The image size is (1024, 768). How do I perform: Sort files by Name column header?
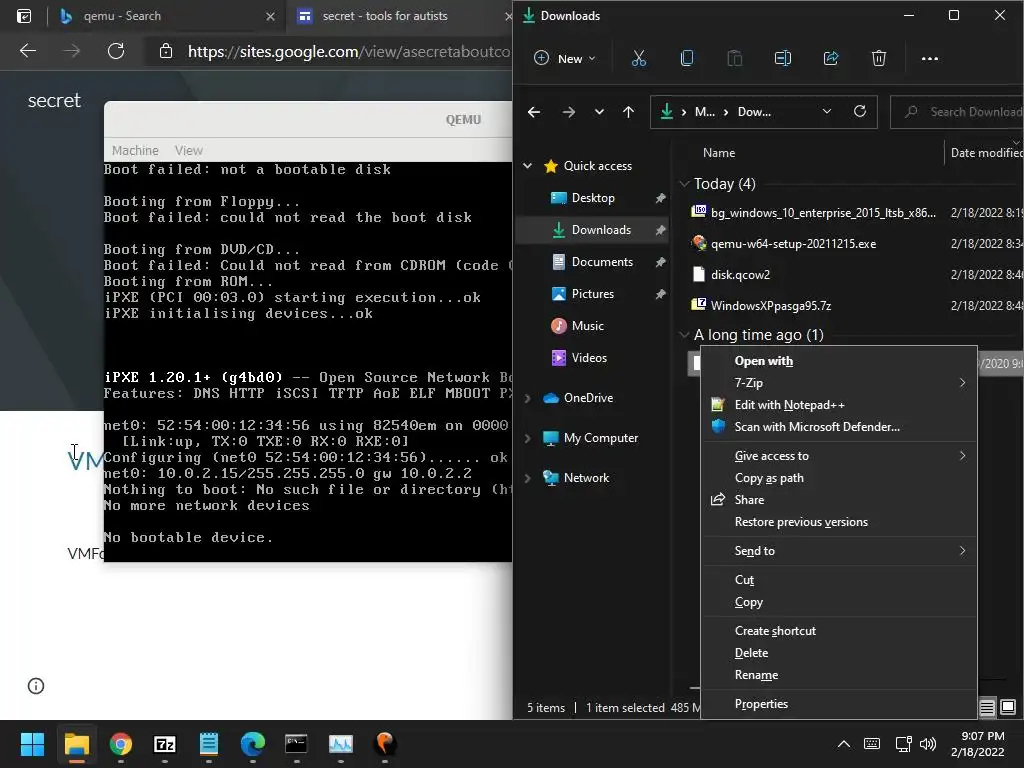719,153
